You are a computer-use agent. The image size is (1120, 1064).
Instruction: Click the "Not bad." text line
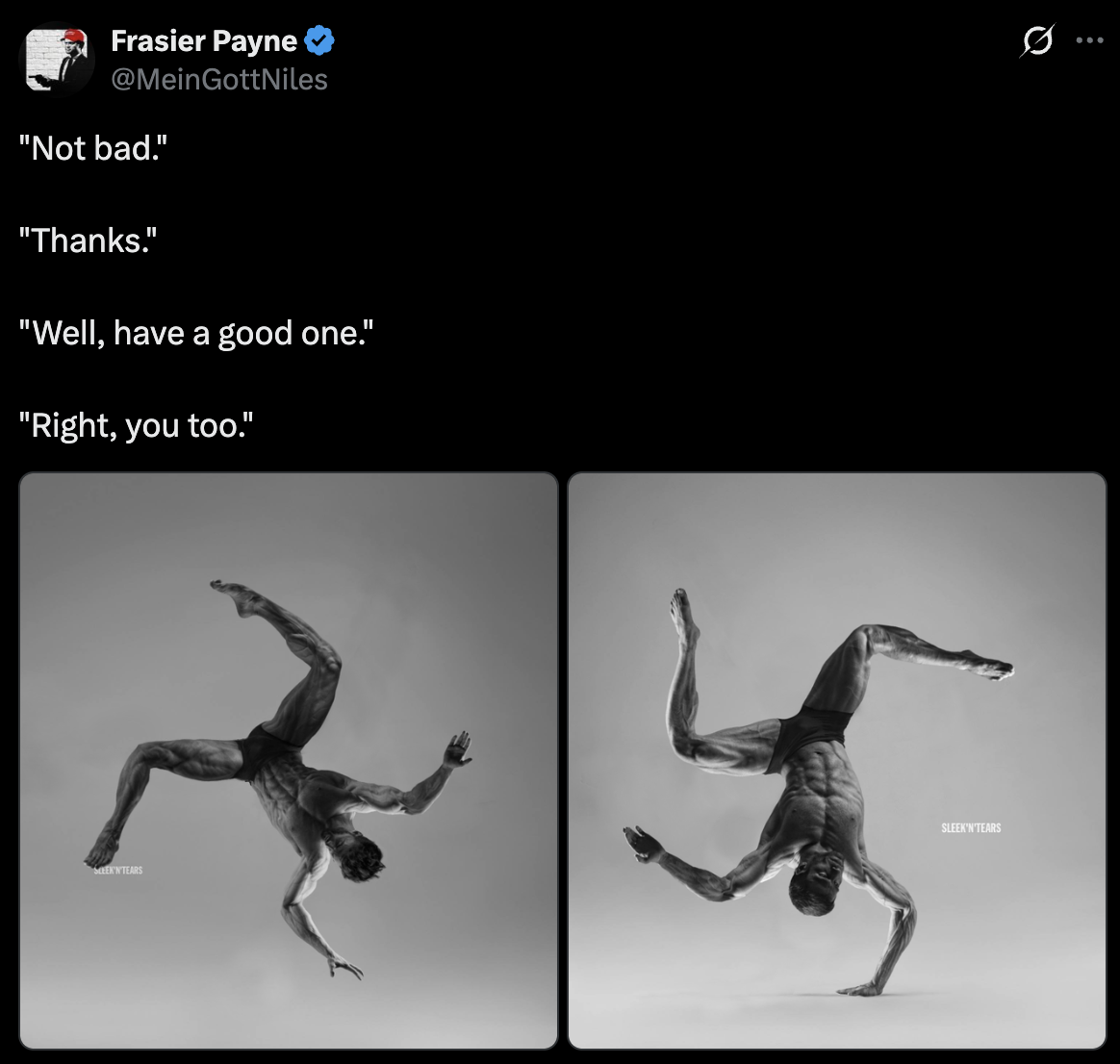click(93, 148)
